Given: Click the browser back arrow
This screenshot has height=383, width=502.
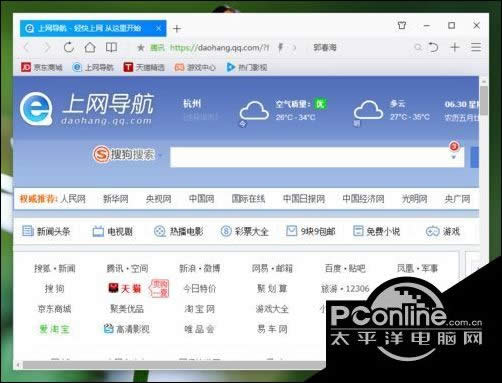Looking at the screenshot, I should point(27,47).
